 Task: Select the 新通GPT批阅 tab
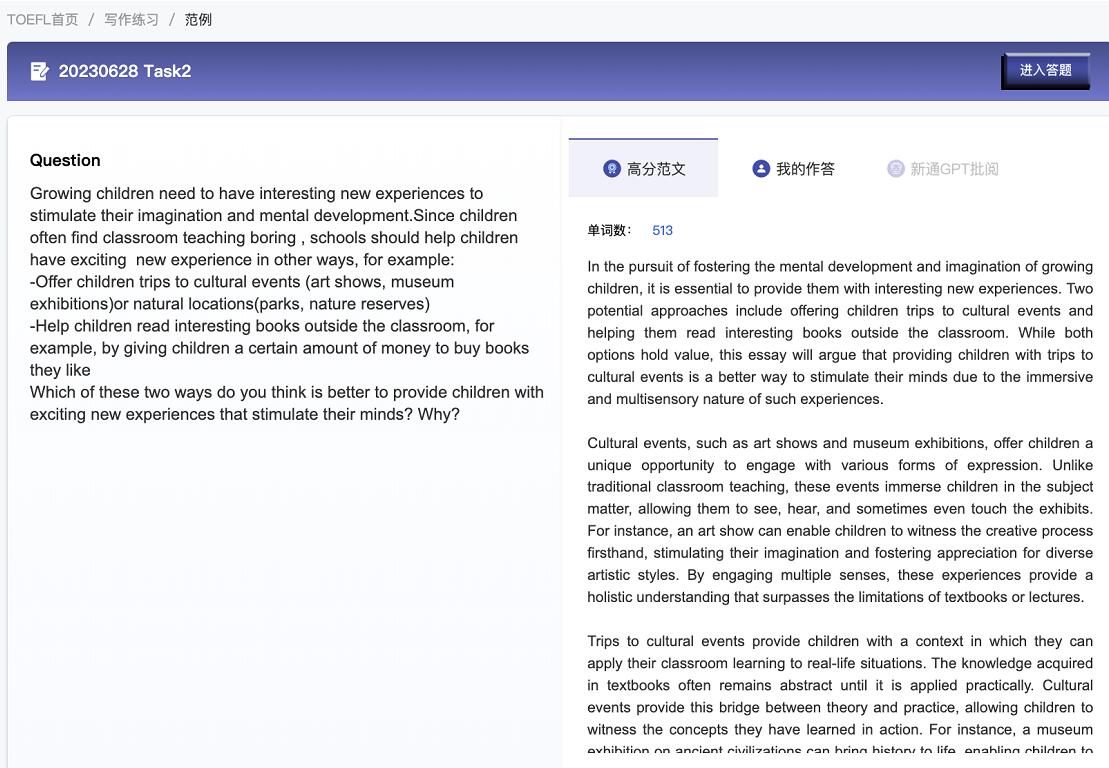click(943, 168)
